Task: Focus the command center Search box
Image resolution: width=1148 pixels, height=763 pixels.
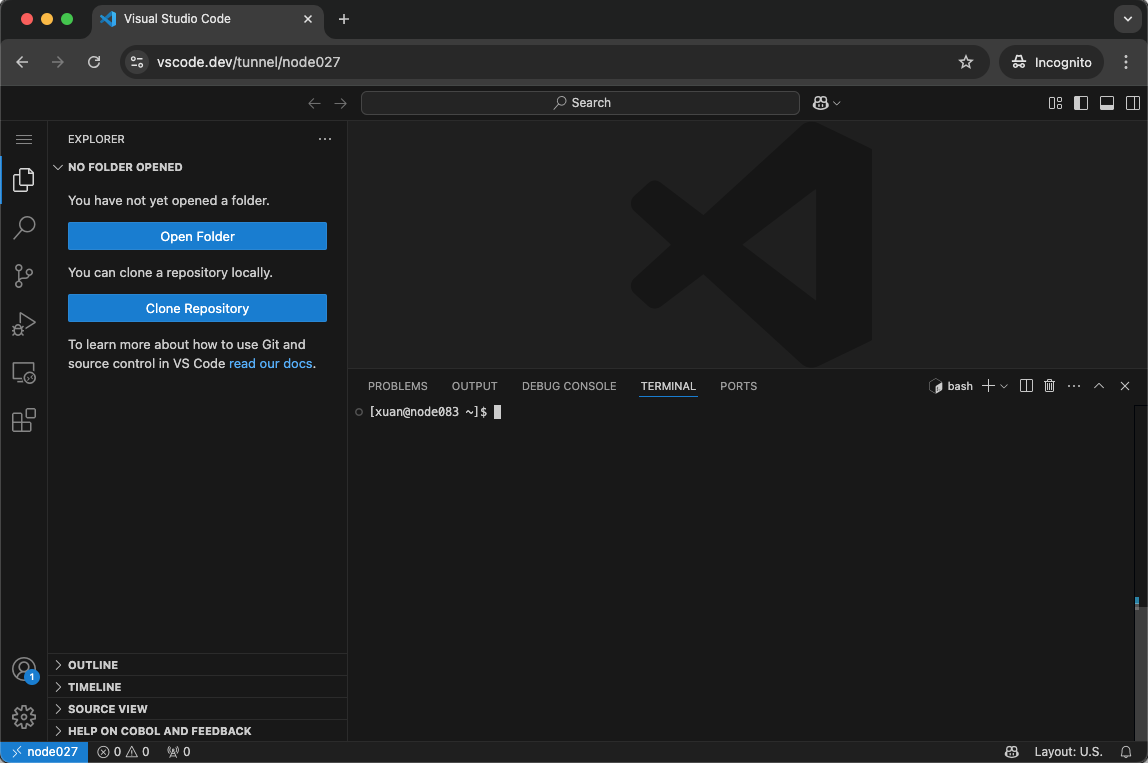Action: 580,103
